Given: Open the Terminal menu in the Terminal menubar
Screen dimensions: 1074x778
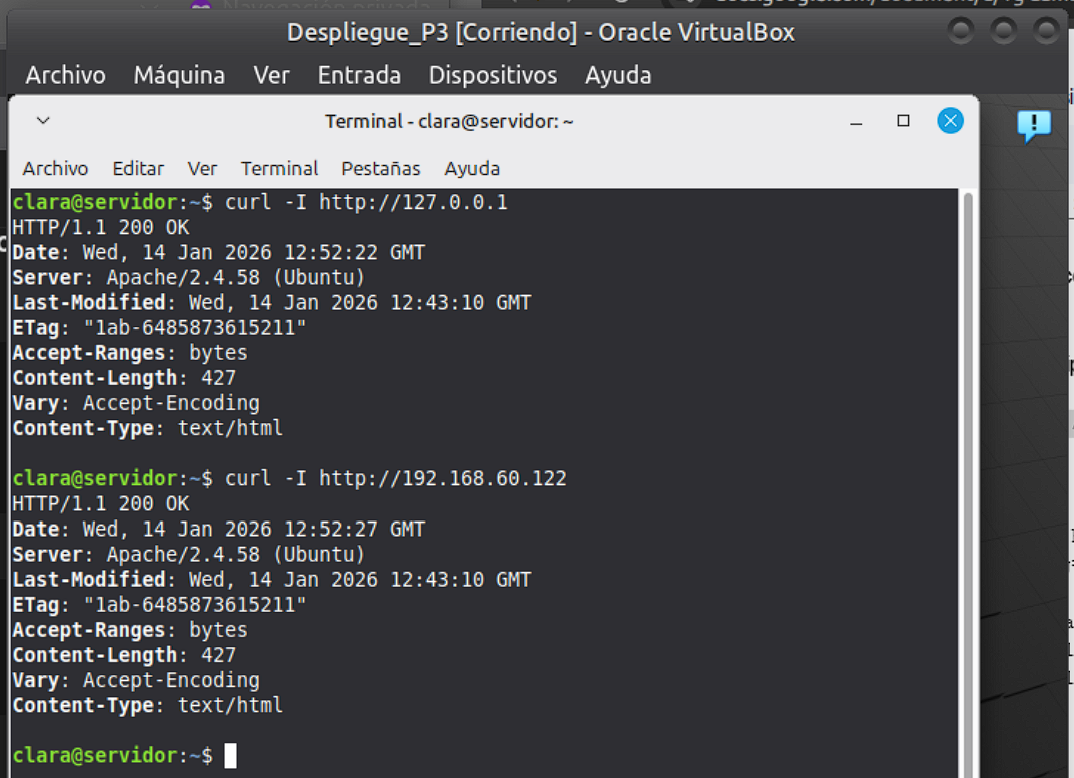Looking at the screenshot, I should (279, 168).
